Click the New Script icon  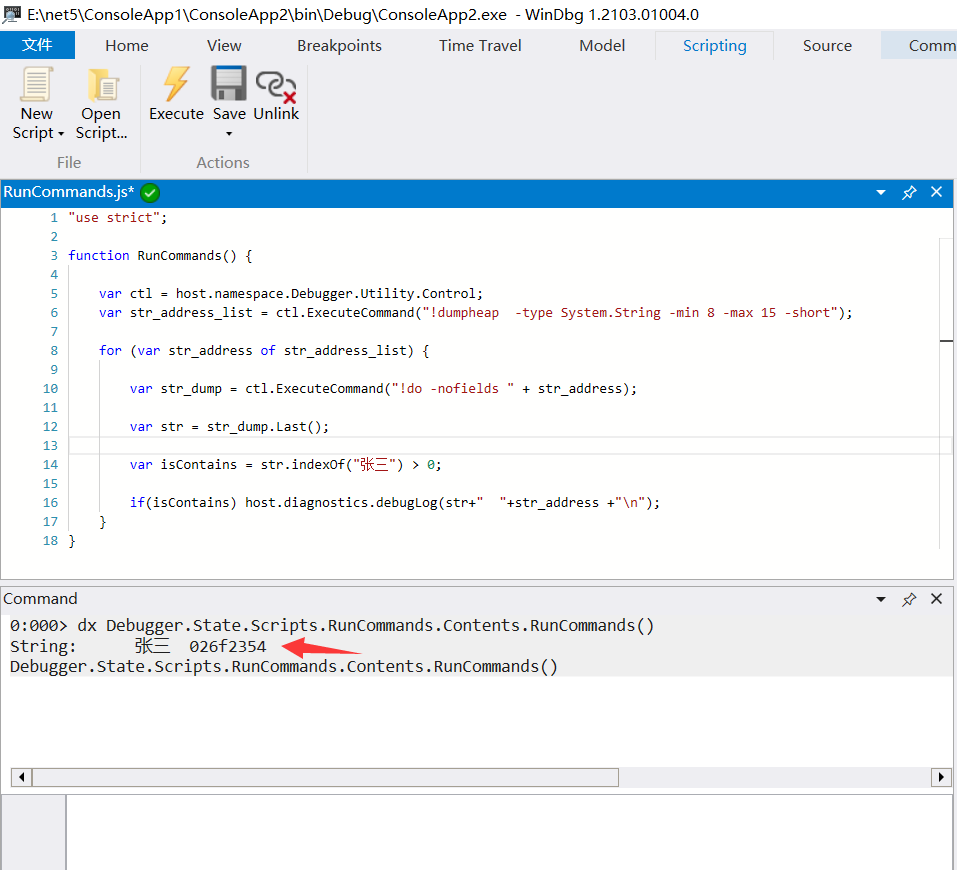tap(37, 85)
